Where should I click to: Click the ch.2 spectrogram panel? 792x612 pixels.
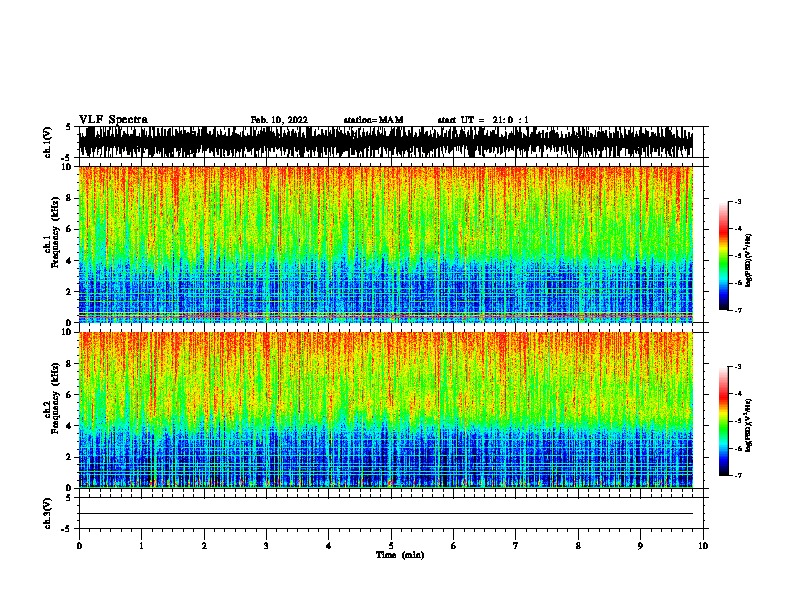click(x=386, y=410)
